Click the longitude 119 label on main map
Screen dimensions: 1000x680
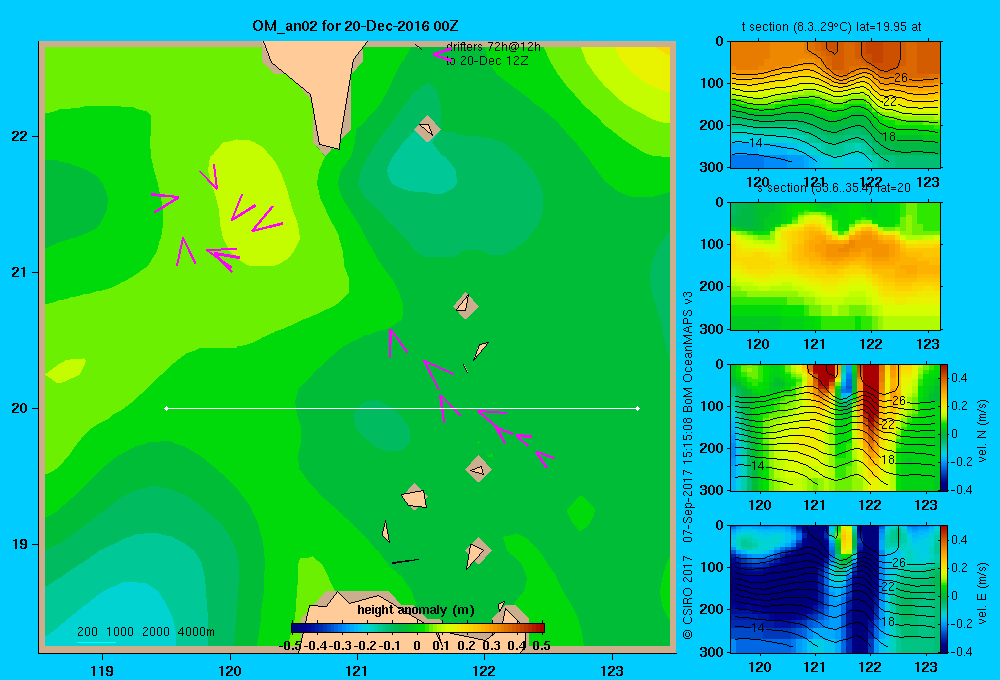(102, 670)
